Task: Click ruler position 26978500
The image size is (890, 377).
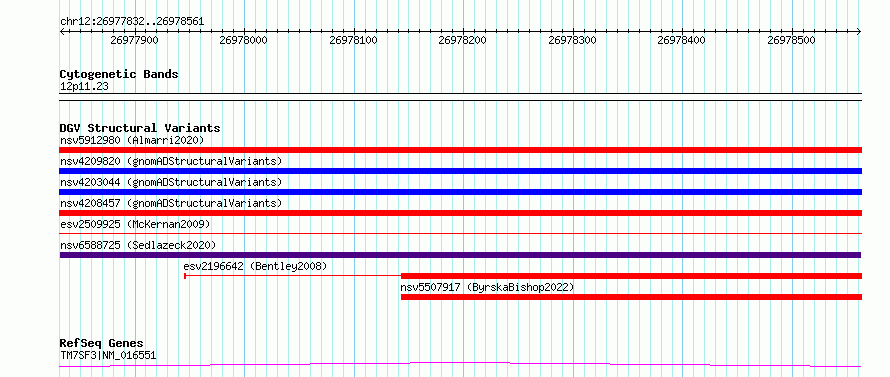Action: click(792, 40)
